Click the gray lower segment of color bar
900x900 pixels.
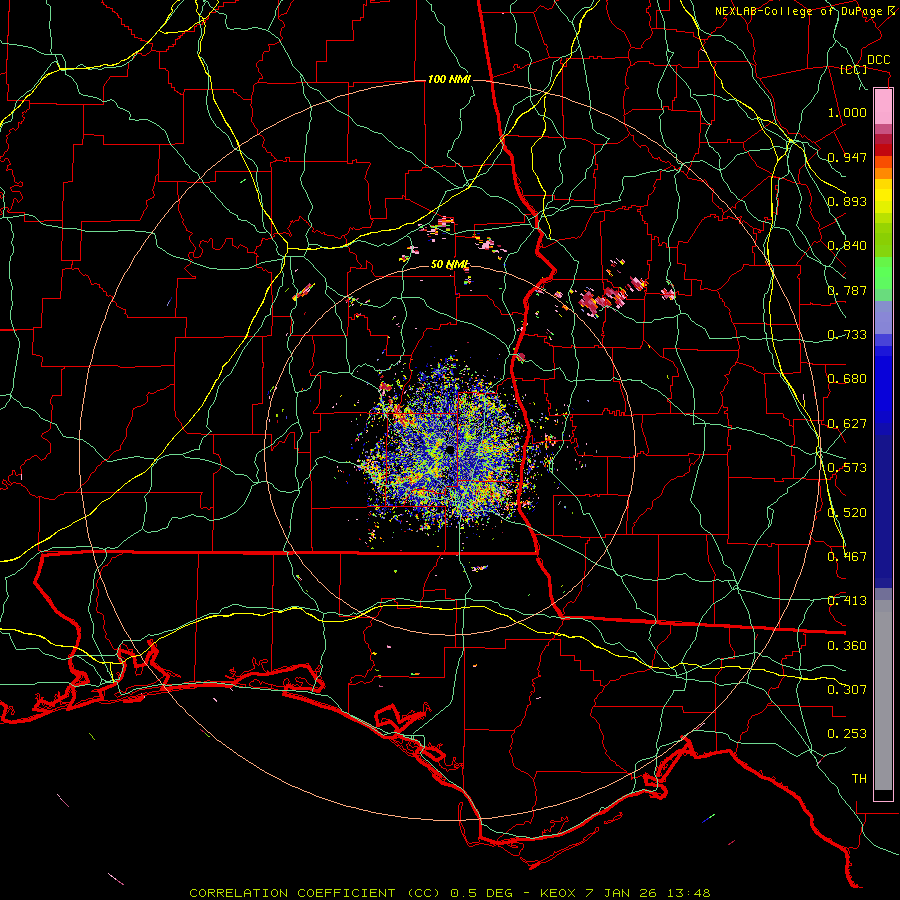pyautogui.click(x=883, y=695)
